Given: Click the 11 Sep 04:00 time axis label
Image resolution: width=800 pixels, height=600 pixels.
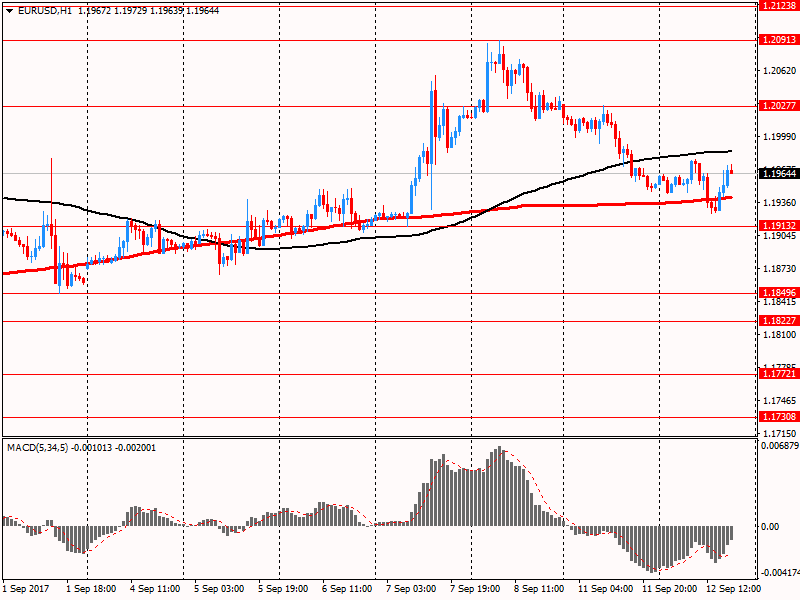Looking at the screenshot, I should click(606, 589).
